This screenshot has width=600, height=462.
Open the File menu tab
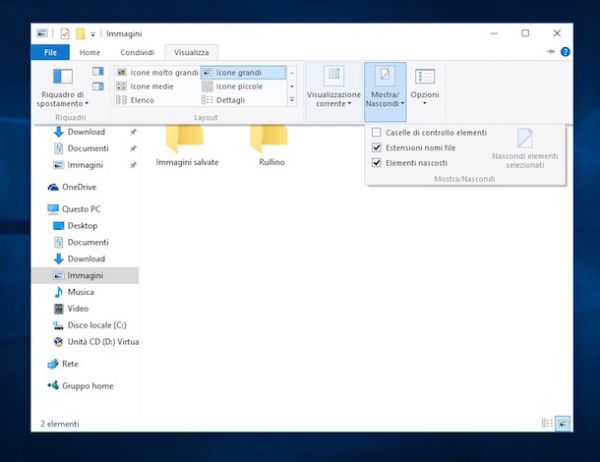coord(50,52)
